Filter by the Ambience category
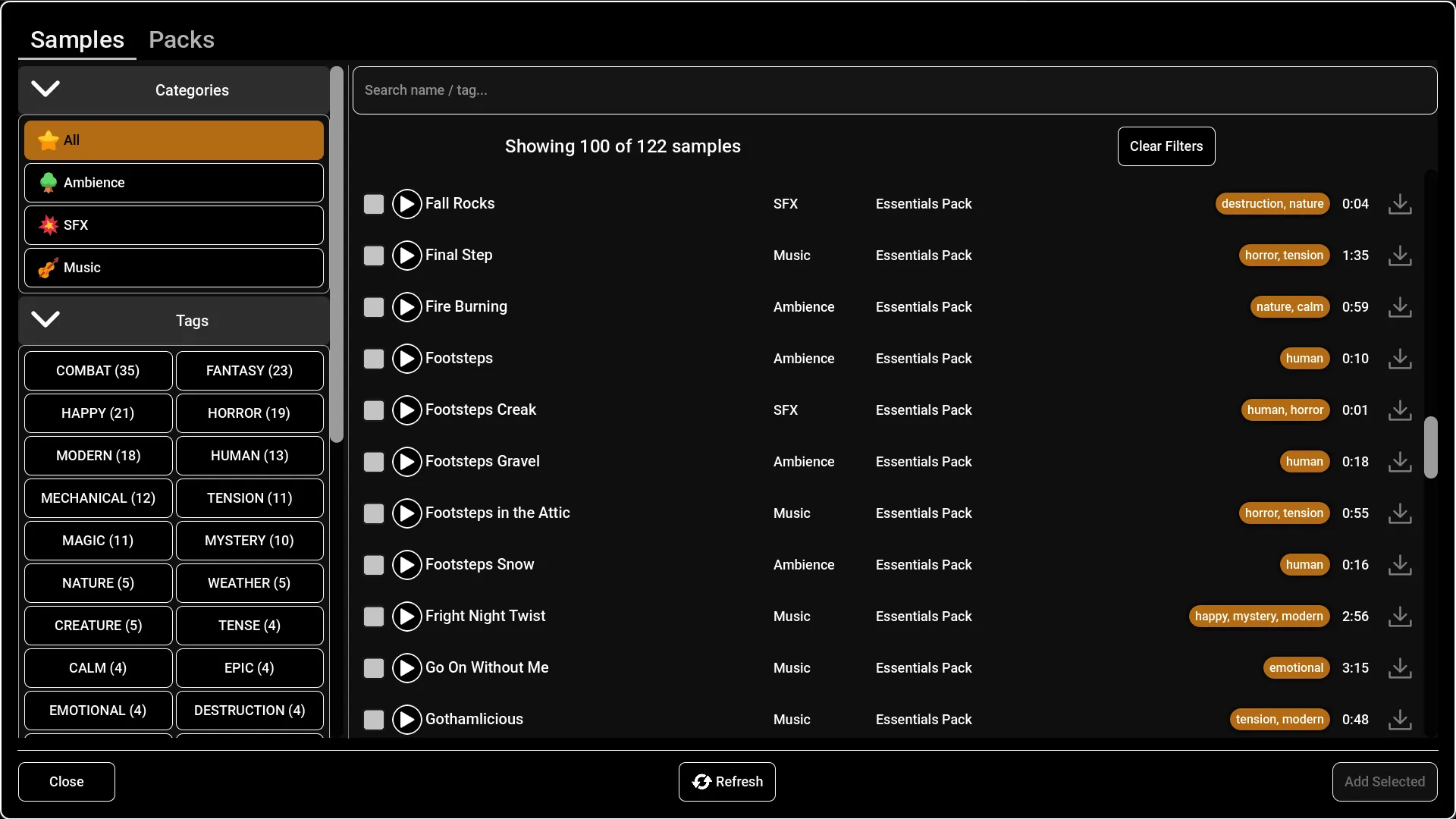 174,183
